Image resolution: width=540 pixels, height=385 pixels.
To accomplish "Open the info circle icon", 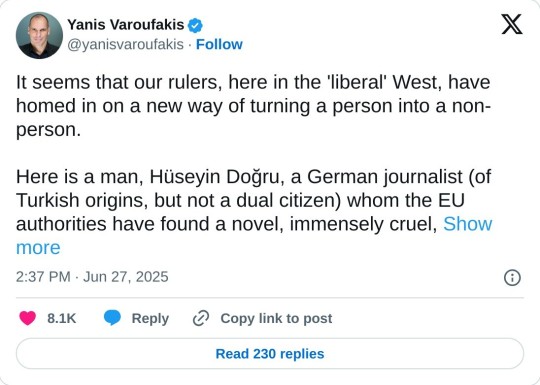I will 512,278.
